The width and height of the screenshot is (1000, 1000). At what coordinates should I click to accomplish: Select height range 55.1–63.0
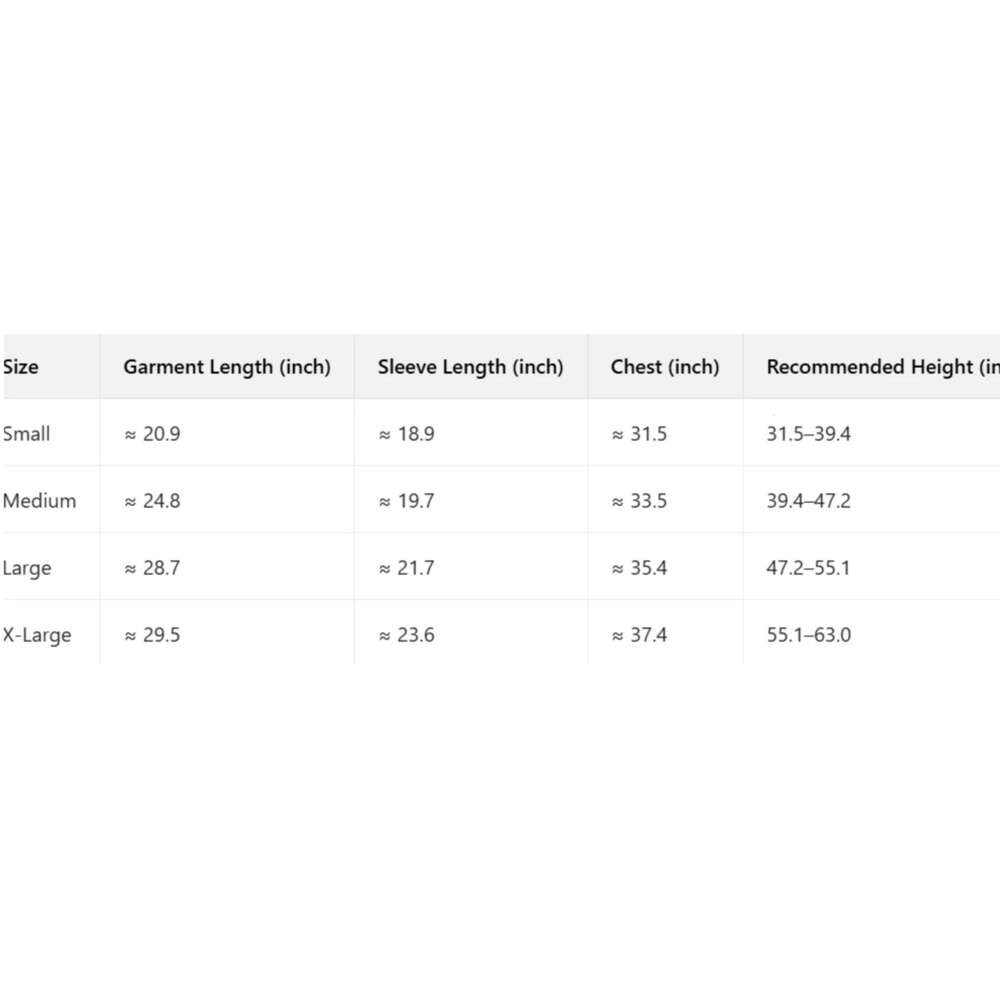pos(809,635)
